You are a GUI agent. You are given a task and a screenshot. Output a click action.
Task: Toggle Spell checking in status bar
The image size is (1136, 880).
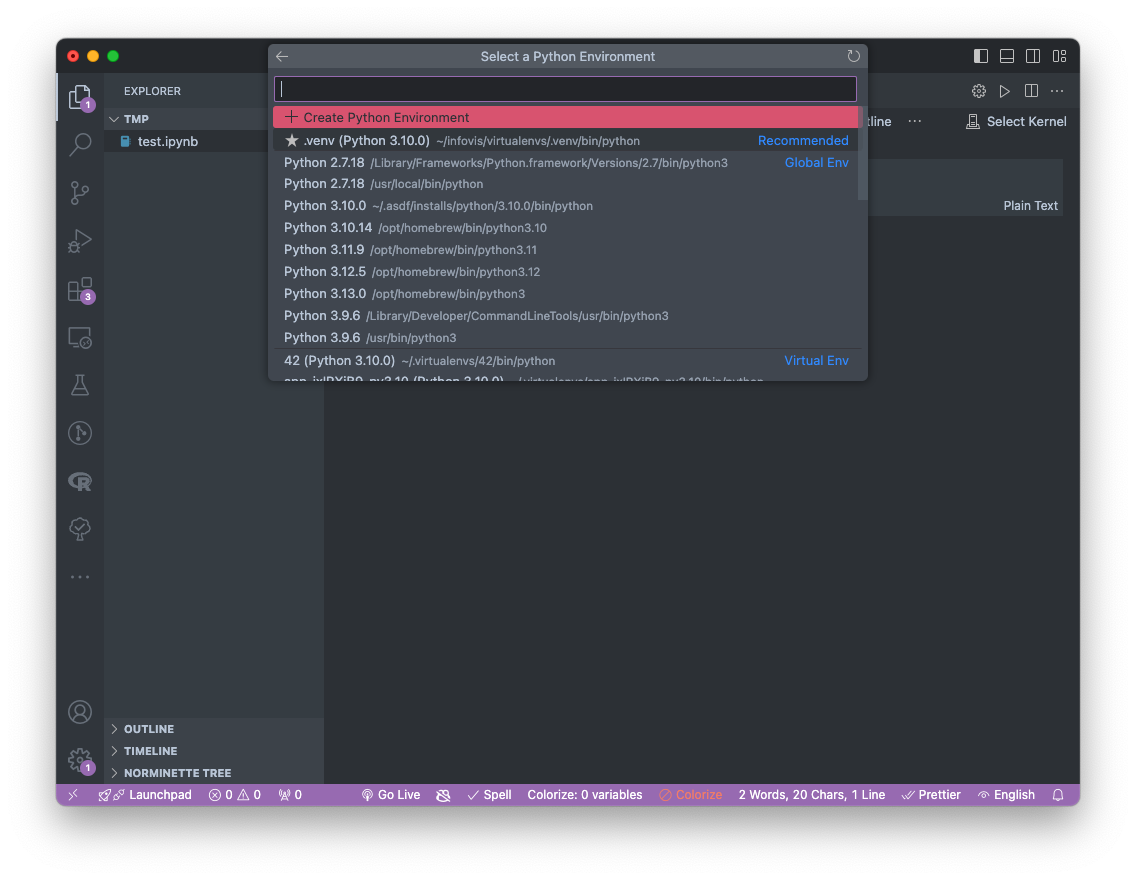[489, 795]
